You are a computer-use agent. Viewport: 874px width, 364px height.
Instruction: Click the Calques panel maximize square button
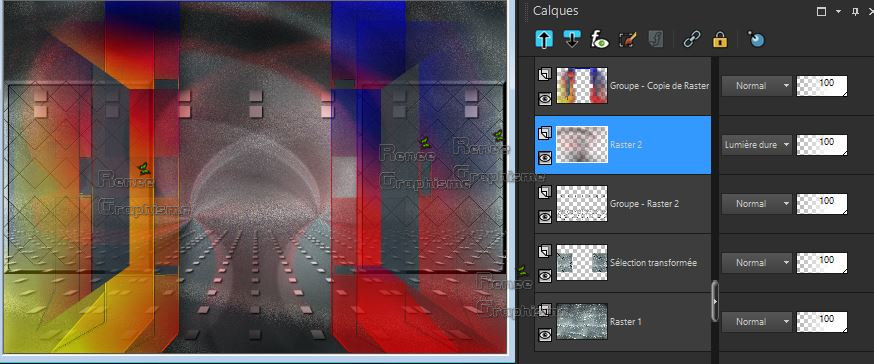click(x=821, y=12)
